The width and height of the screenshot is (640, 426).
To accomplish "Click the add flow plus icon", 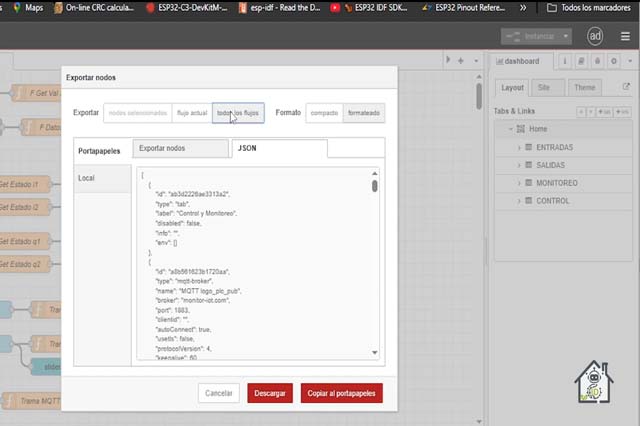I will (x=460, y=61).
